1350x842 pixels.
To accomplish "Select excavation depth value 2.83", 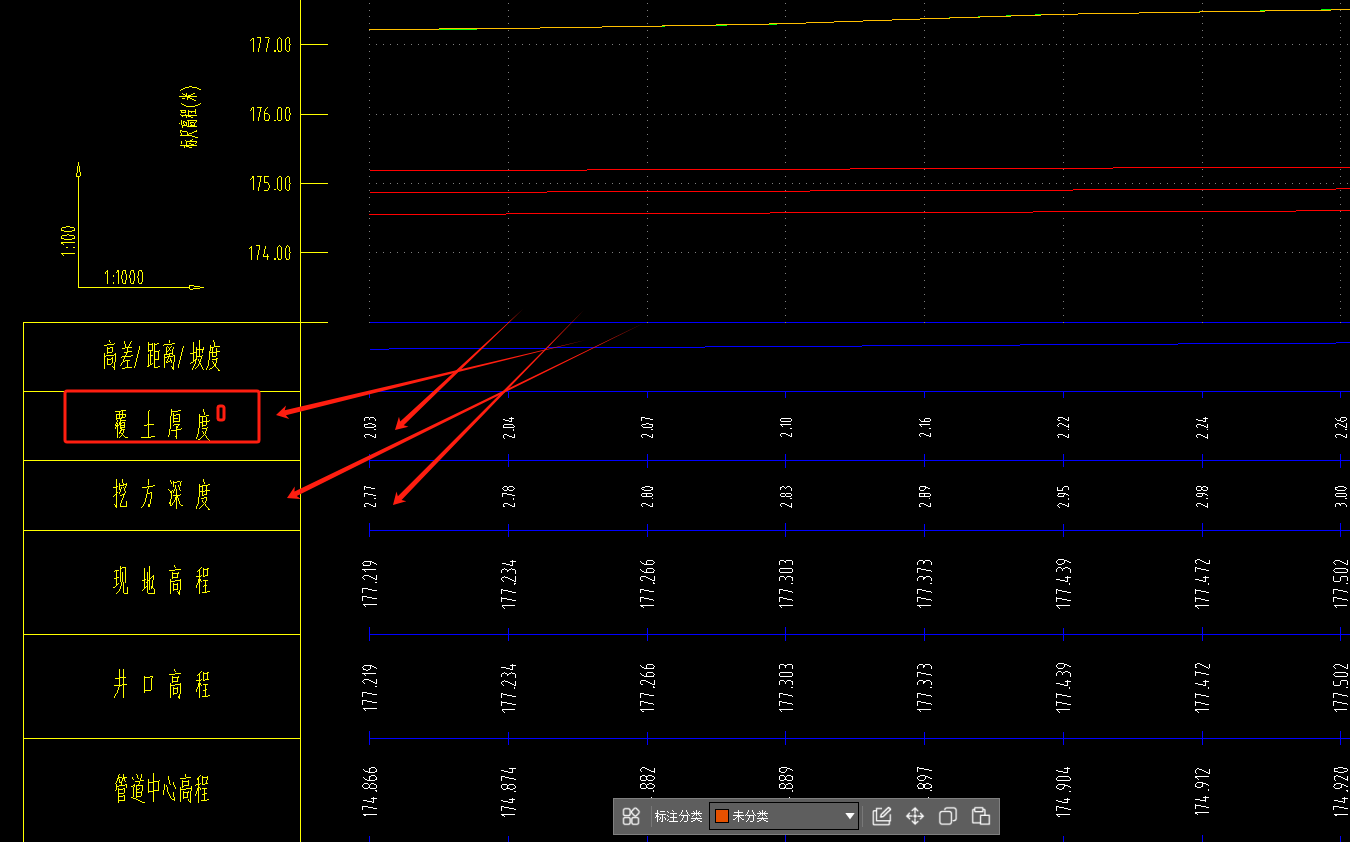I will pos(786,497).
